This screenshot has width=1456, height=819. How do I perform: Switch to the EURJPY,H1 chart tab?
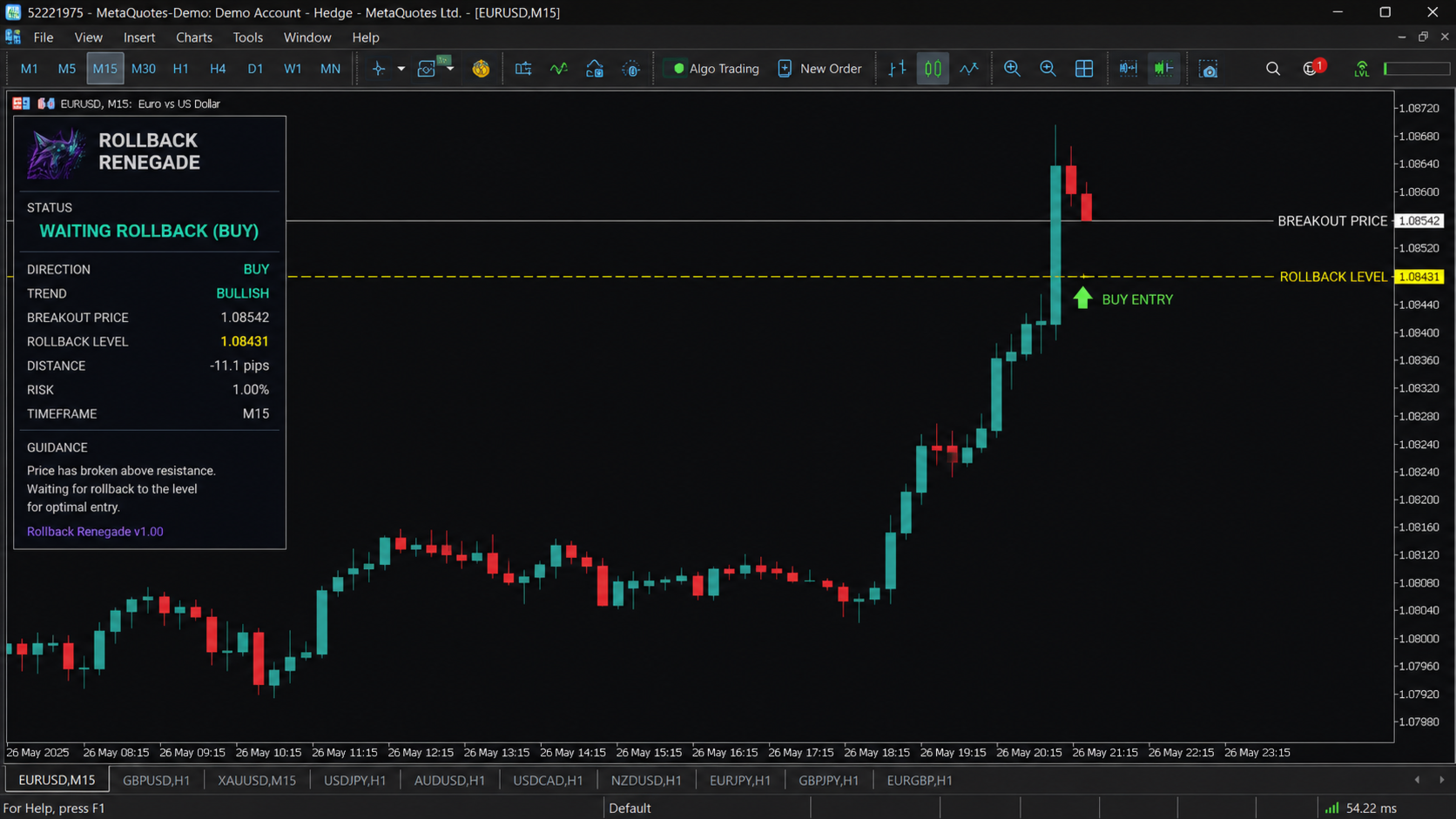[739, 780]
